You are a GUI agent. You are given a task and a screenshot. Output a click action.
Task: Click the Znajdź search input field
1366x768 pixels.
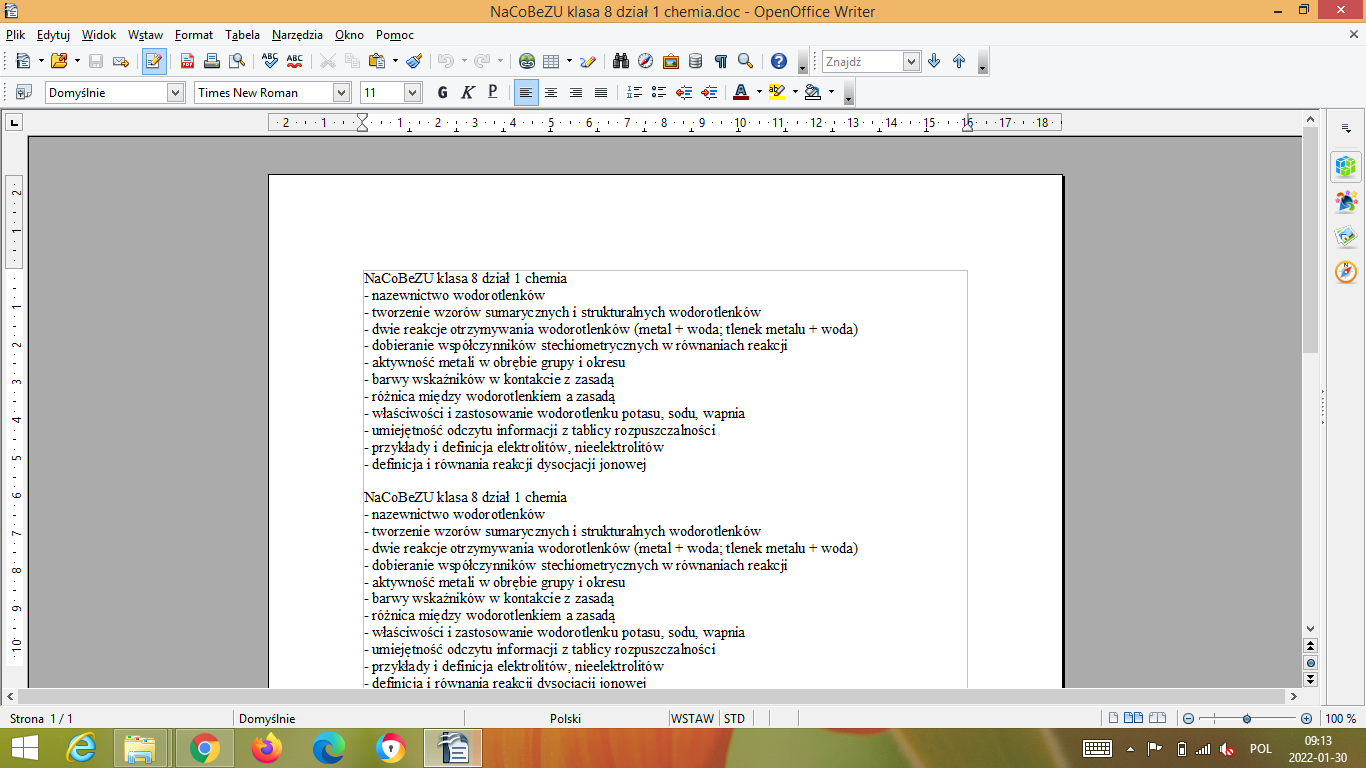[862, 61]
